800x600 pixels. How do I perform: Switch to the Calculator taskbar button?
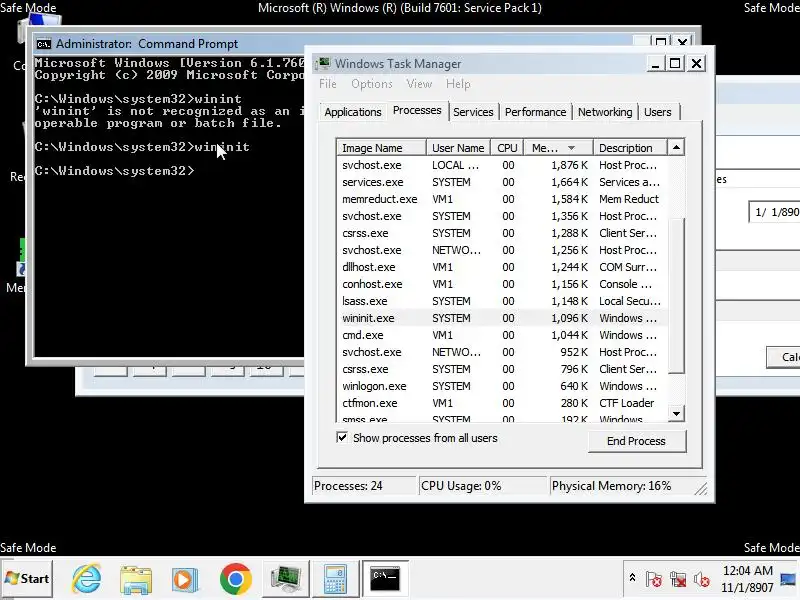point(335,579)
